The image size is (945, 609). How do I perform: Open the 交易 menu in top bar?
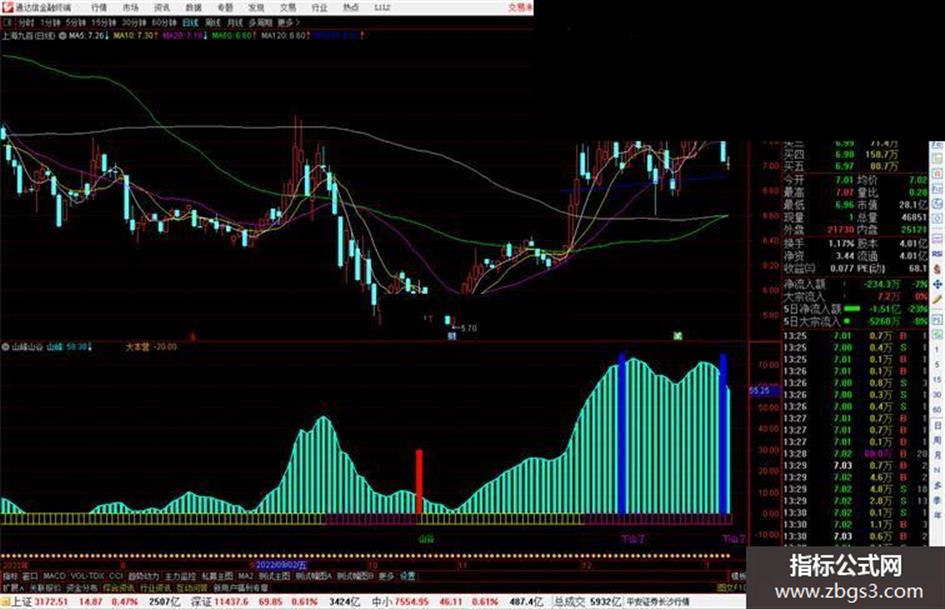coord(287,7)
